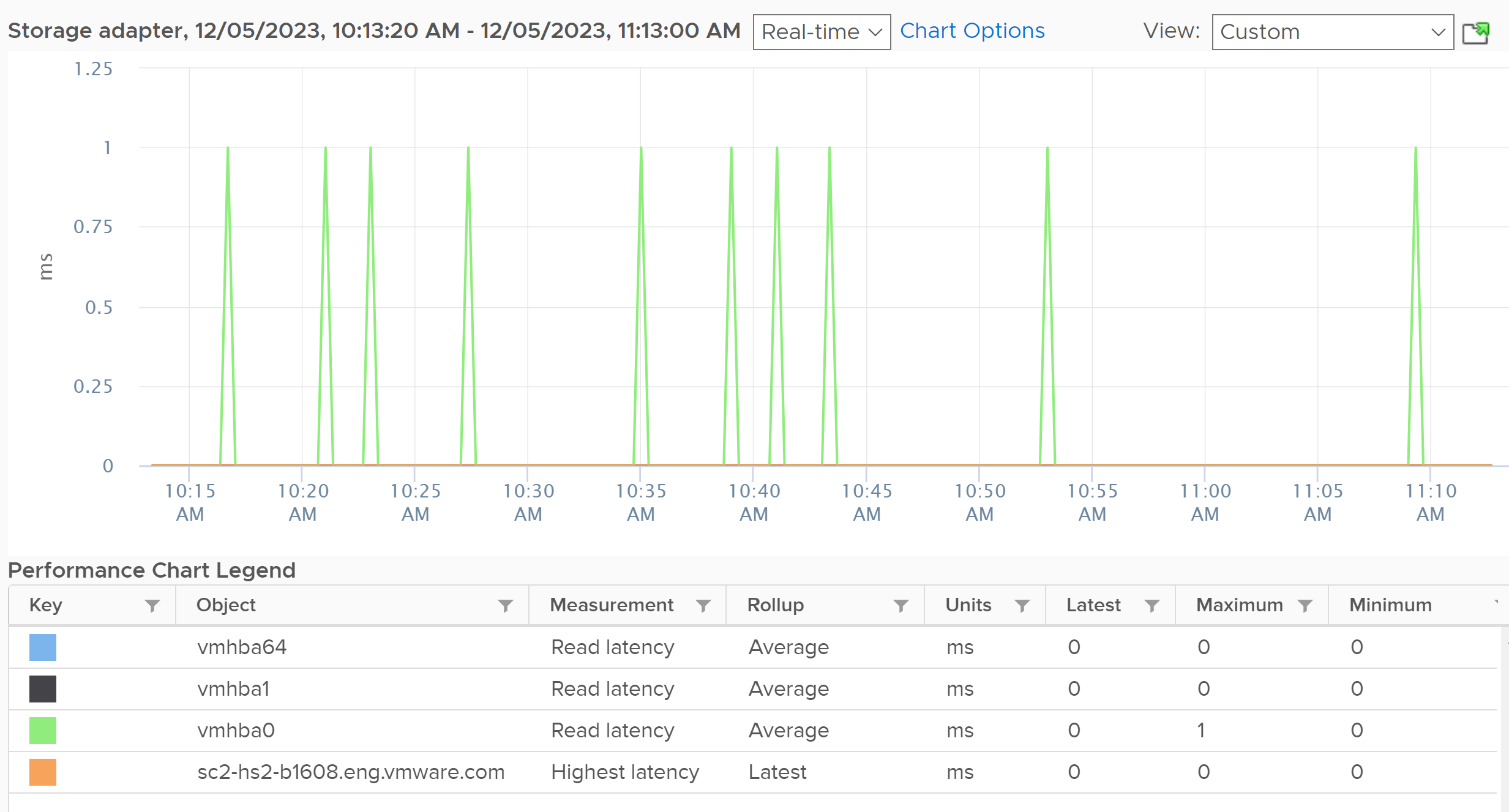Screen dimensions: 1509x812
Task: Click the orange sc2-hs2-b1608 color swatch
Action: [x=43, y=772]
